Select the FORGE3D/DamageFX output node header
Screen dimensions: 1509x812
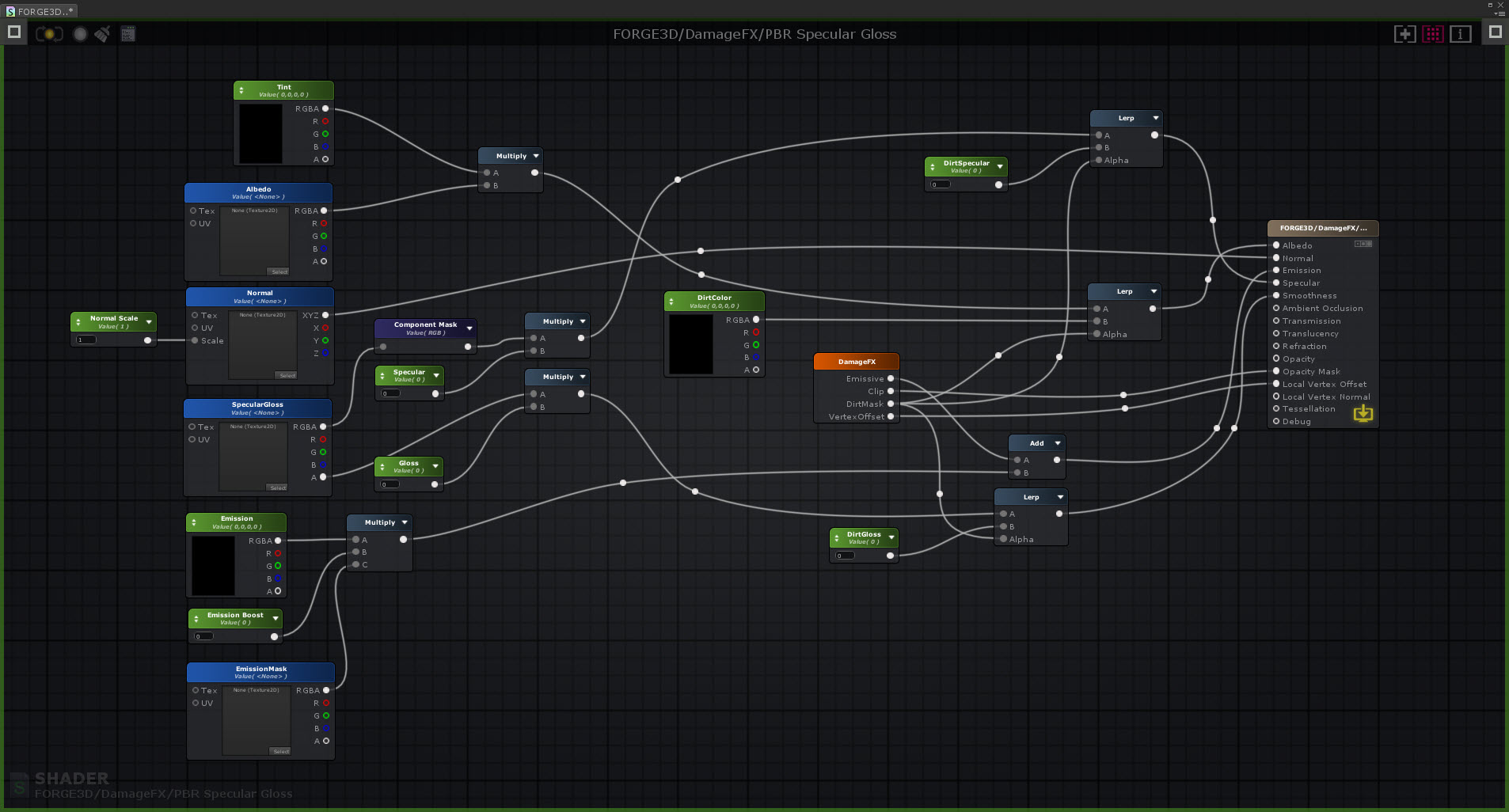pos(1323,228)
